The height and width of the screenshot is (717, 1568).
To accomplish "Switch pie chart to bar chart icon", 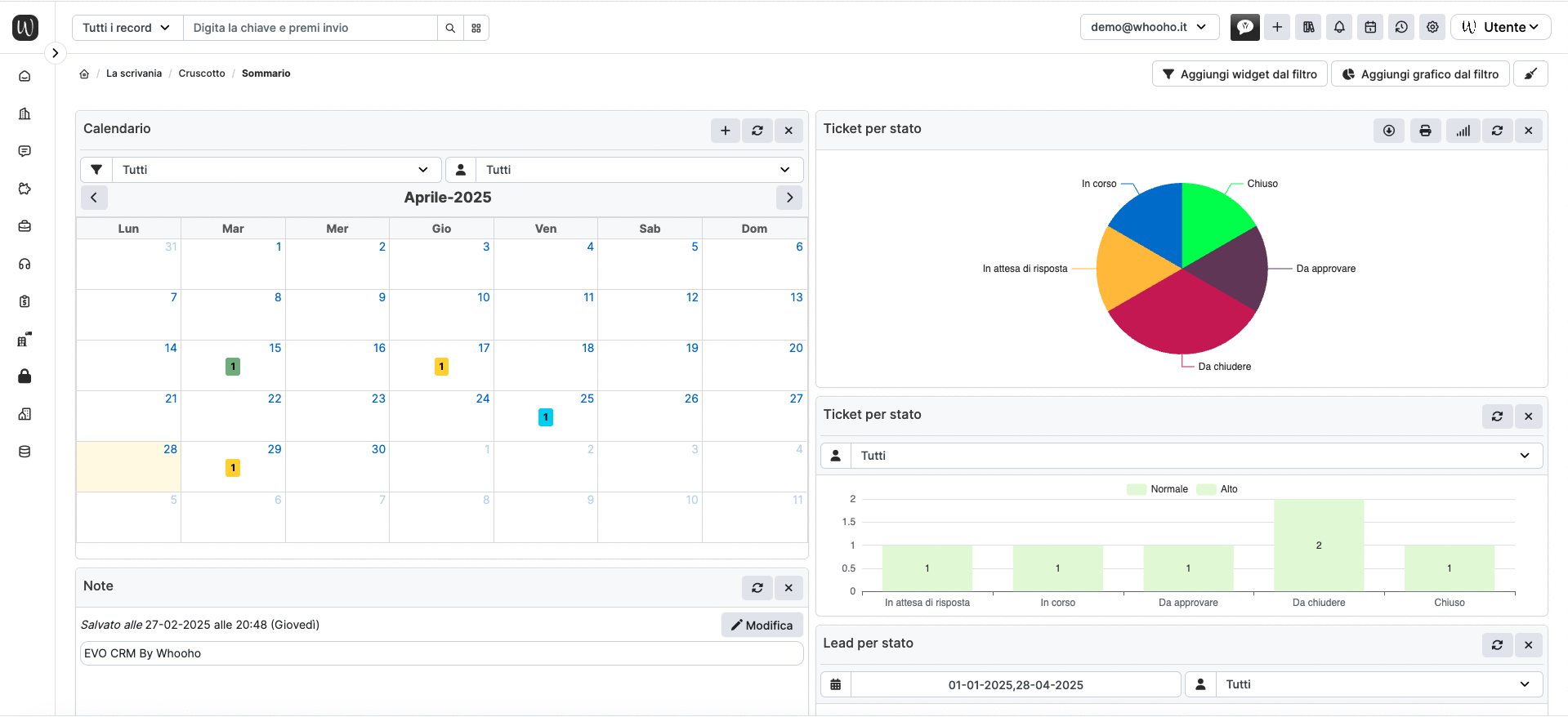I will (x=1463, y=130).
